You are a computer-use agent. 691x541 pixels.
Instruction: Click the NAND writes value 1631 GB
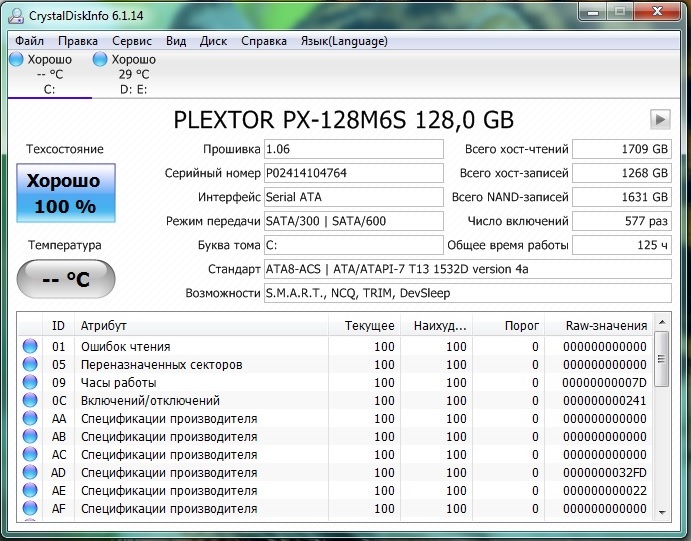pos(622,197)
